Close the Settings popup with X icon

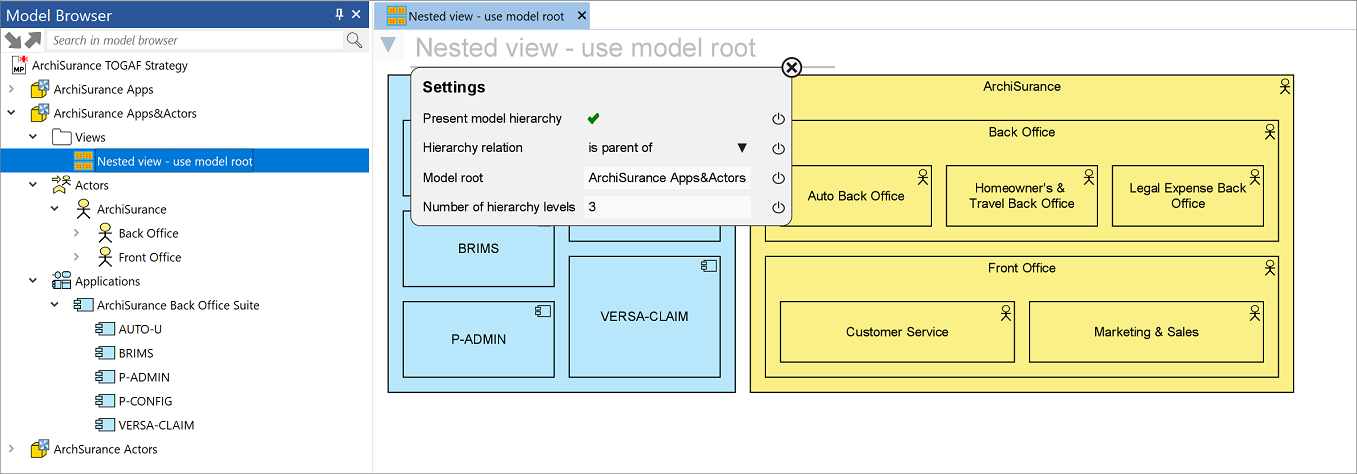tap(791, 67)
